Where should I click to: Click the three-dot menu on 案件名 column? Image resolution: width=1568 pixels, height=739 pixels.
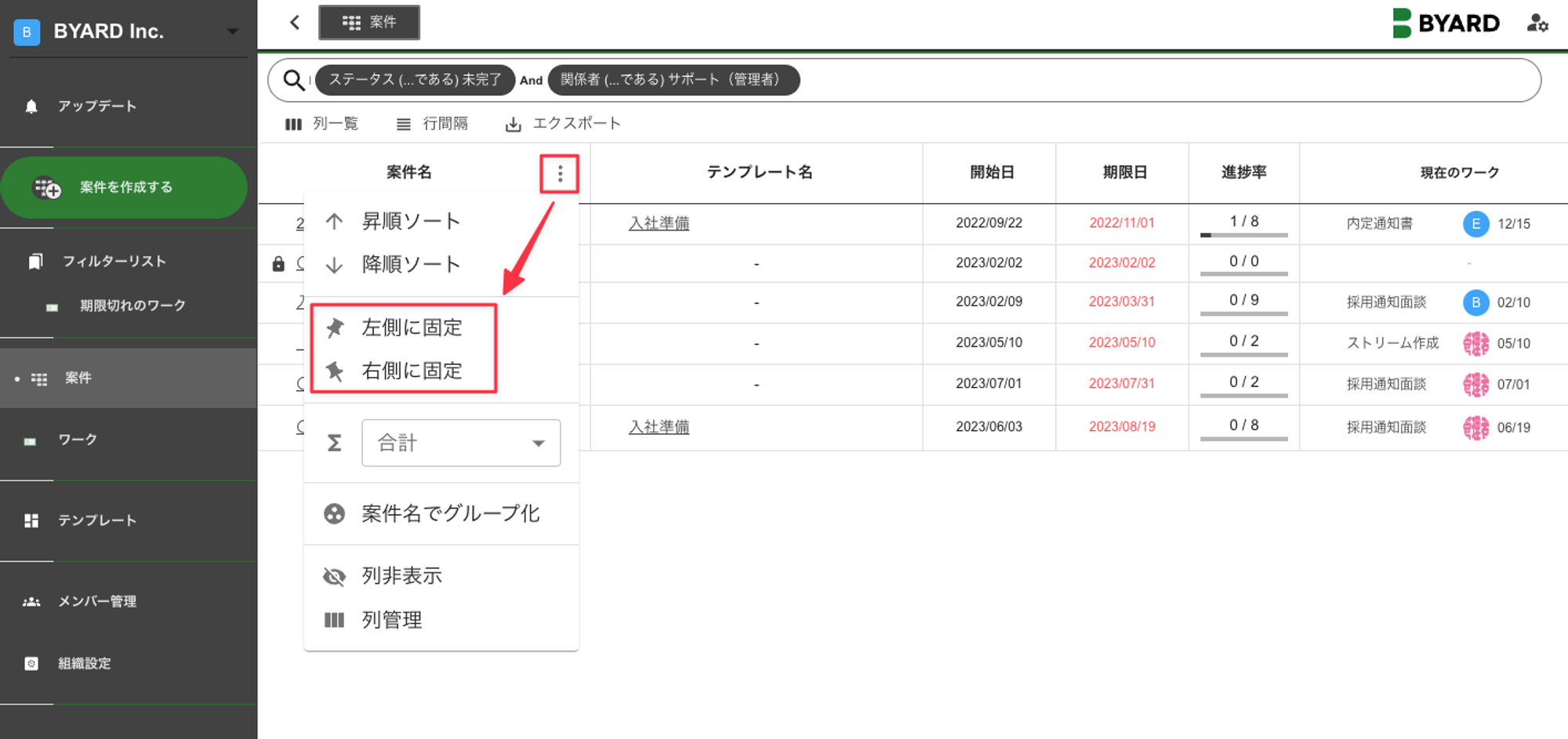click(x=560, y=174)
